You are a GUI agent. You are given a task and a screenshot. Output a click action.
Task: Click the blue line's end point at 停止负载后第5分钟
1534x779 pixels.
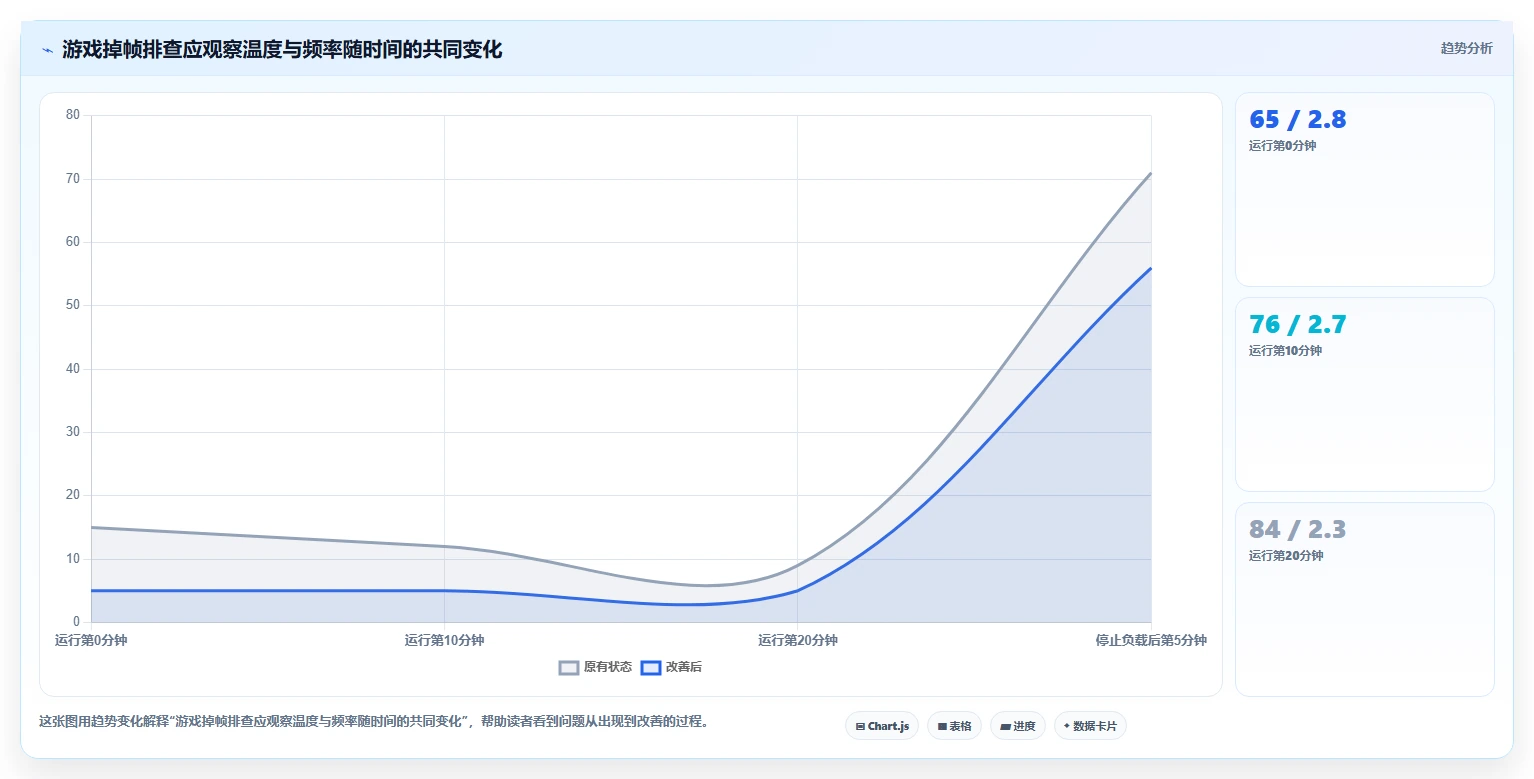(x=1151, y=268)
